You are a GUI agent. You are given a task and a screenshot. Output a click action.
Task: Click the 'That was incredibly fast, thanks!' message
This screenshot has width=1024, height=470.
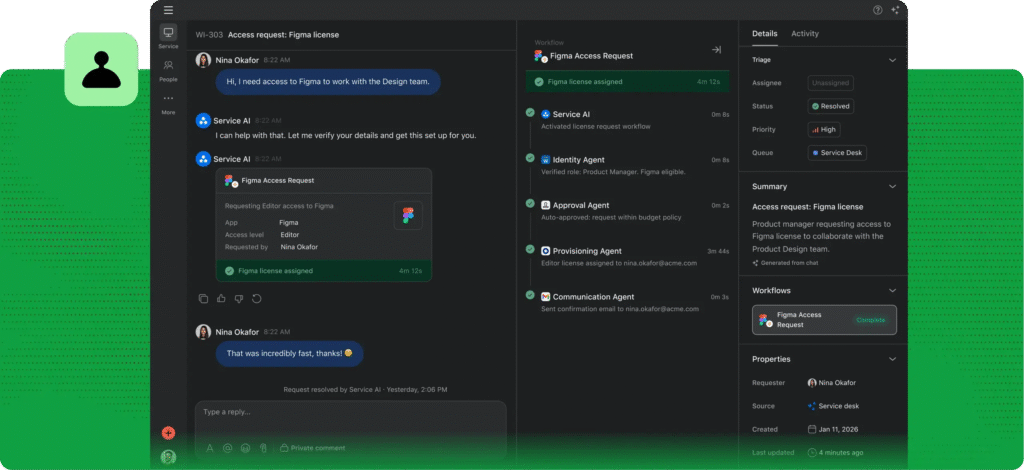[x=289, y=353]
